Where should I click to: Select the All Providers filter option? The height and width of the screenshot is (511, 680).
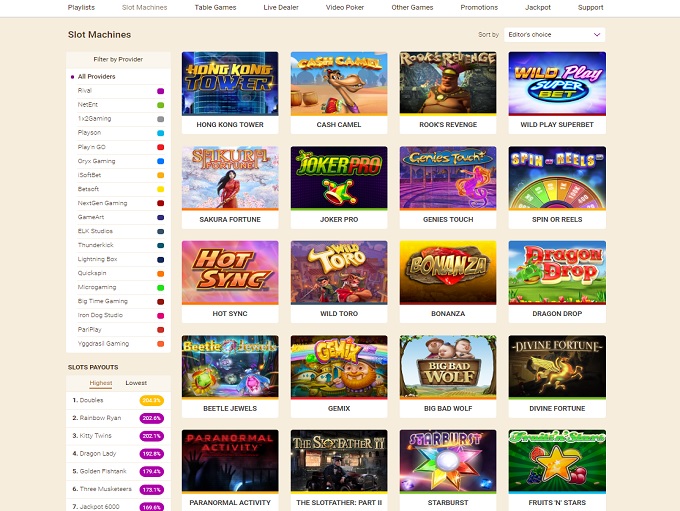[x=96, y=76]
